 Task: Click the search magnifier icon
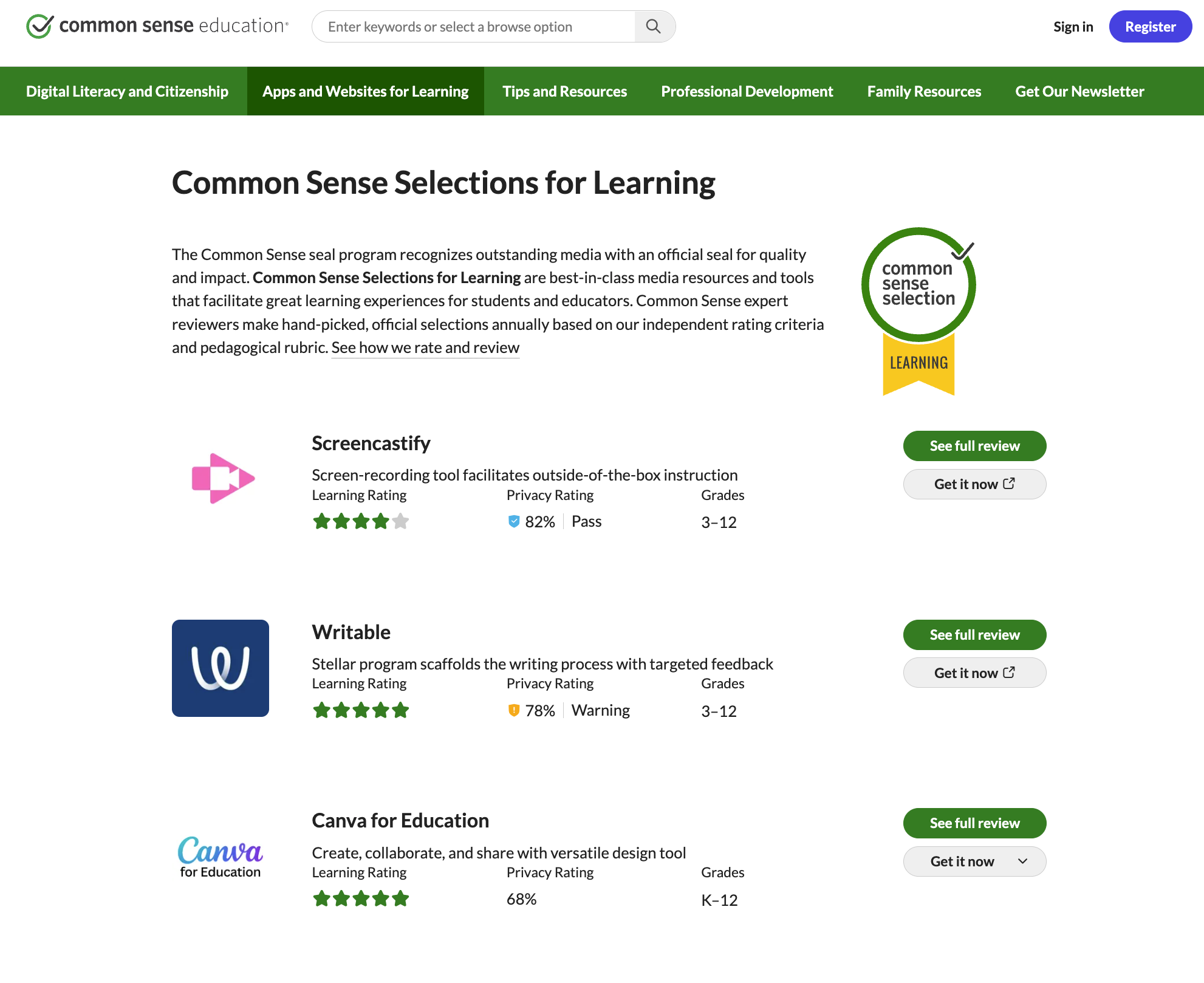pos(654,27)
